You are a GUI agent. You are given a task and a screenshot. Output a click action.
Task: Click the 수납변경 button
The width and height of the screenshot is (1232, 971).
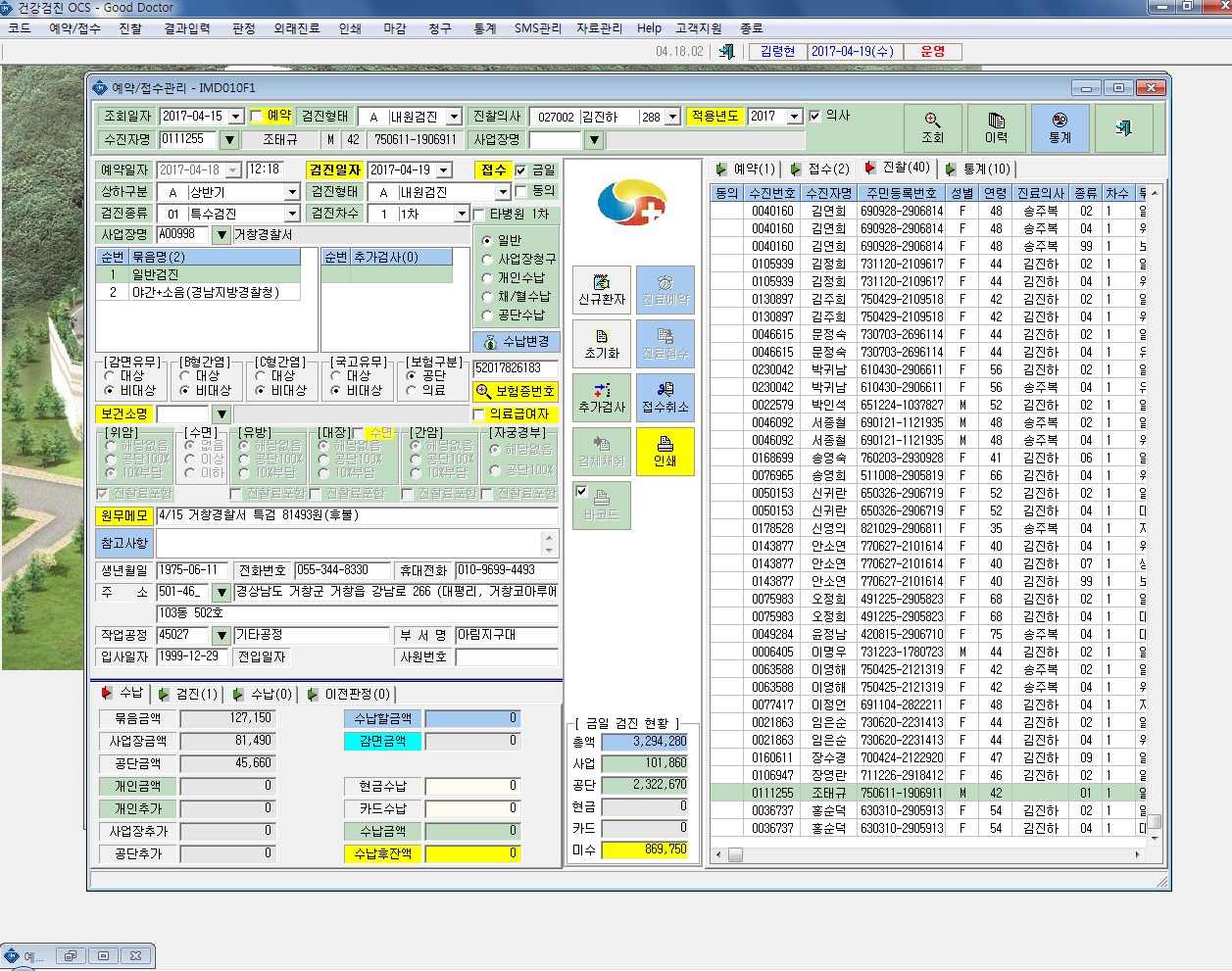tap(516, 341)
